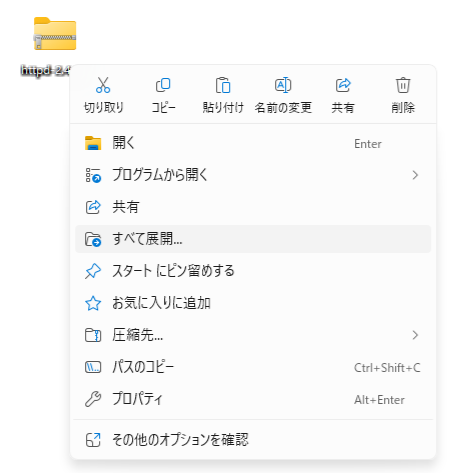This screenshot has height=473, width=460.
Task: Choose お気に入りに追加 menu entry
Action: coord(253,303)
